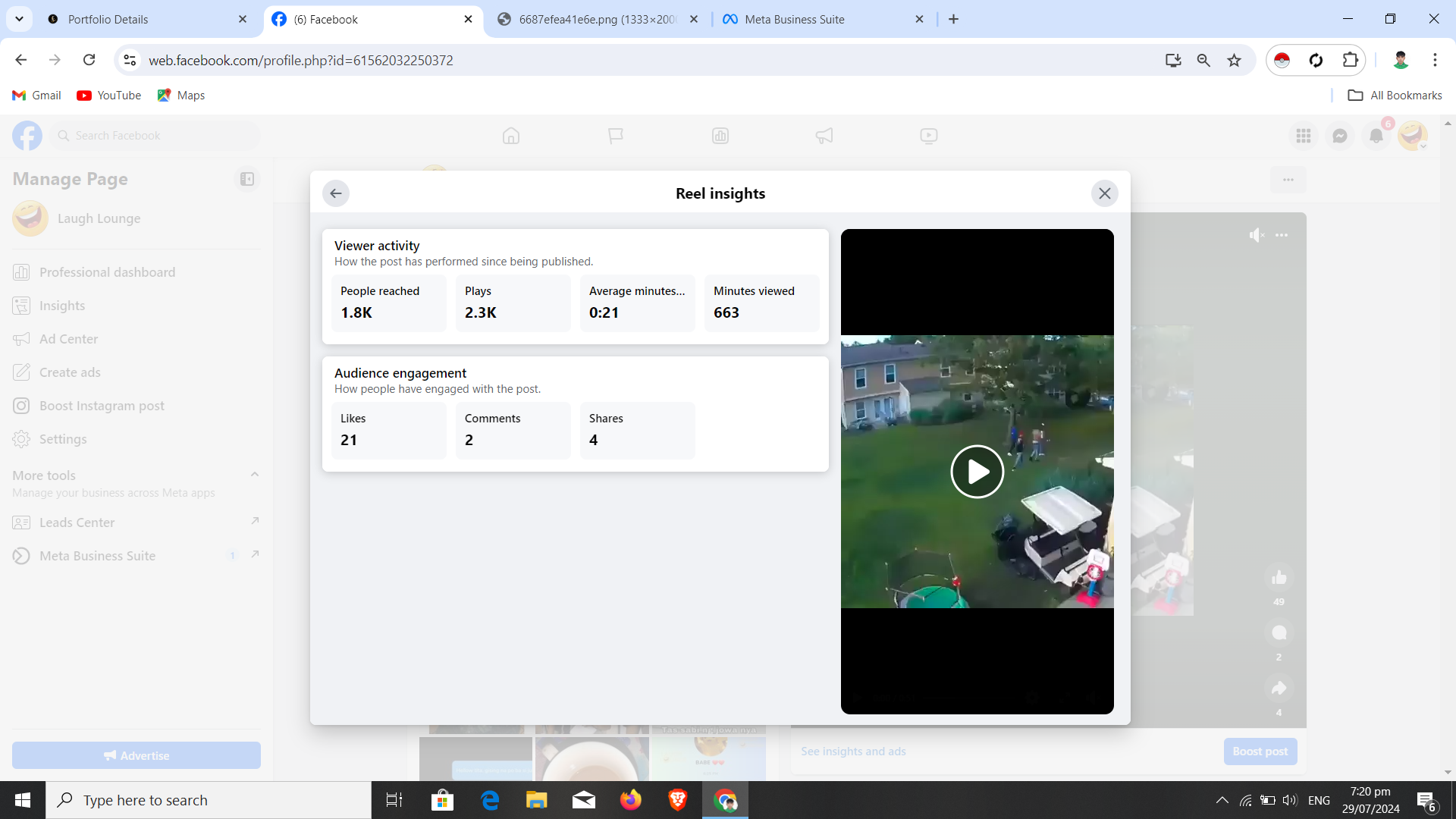Unmute the reel audio icon
The height and width of the screenshot is (819, 1456).
(1257, 235)
